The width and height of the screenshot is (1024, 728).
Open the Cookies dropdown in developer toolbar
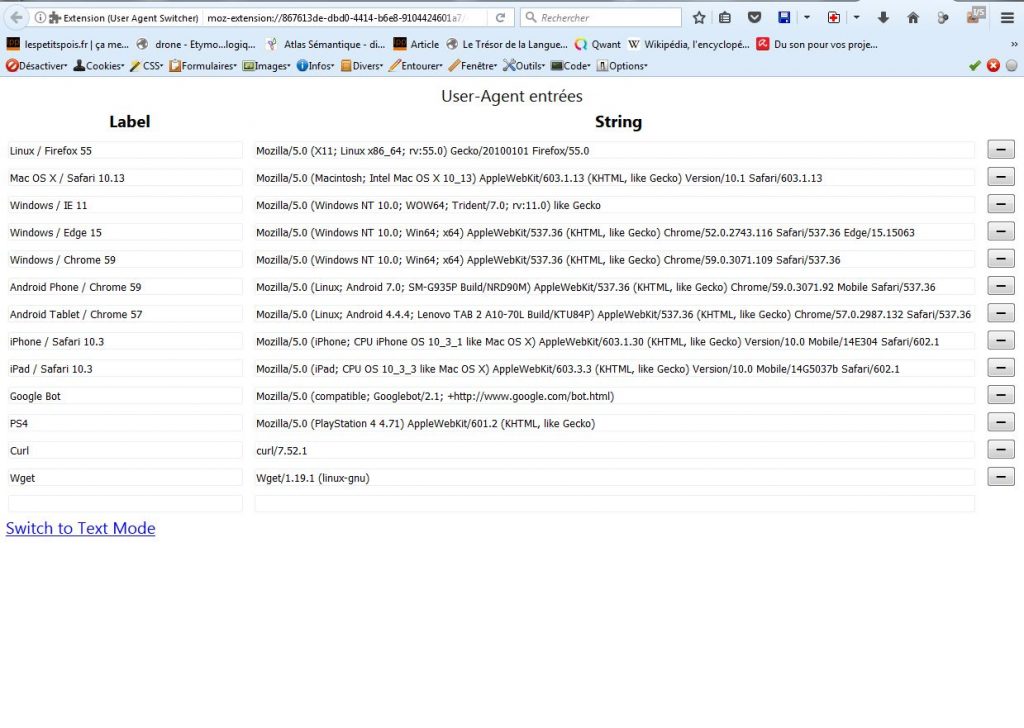click(x=99, y=66)
